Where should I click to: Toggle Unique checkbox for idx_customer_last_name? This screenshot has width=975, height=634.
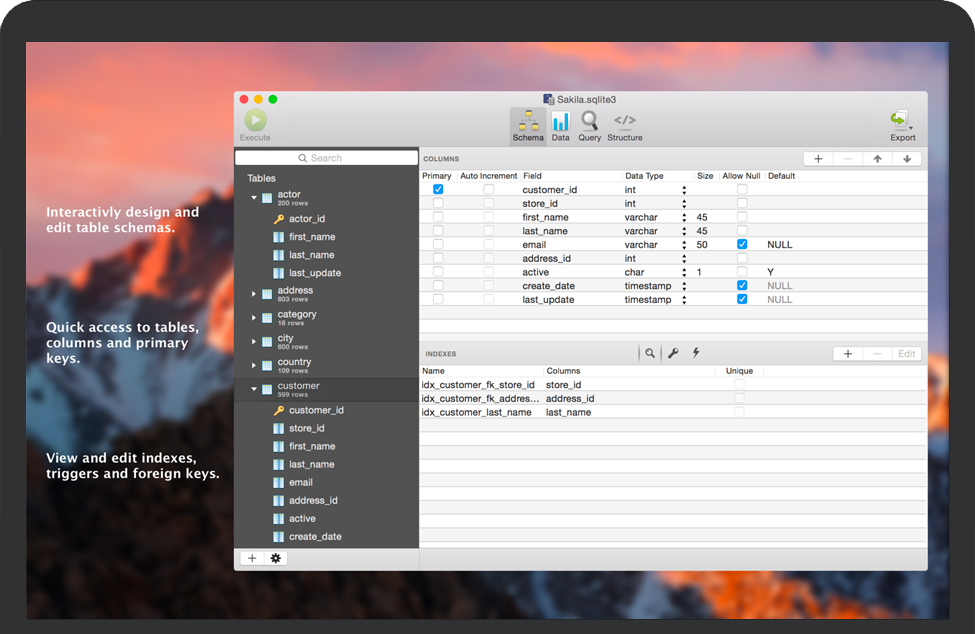coord(739,412)
